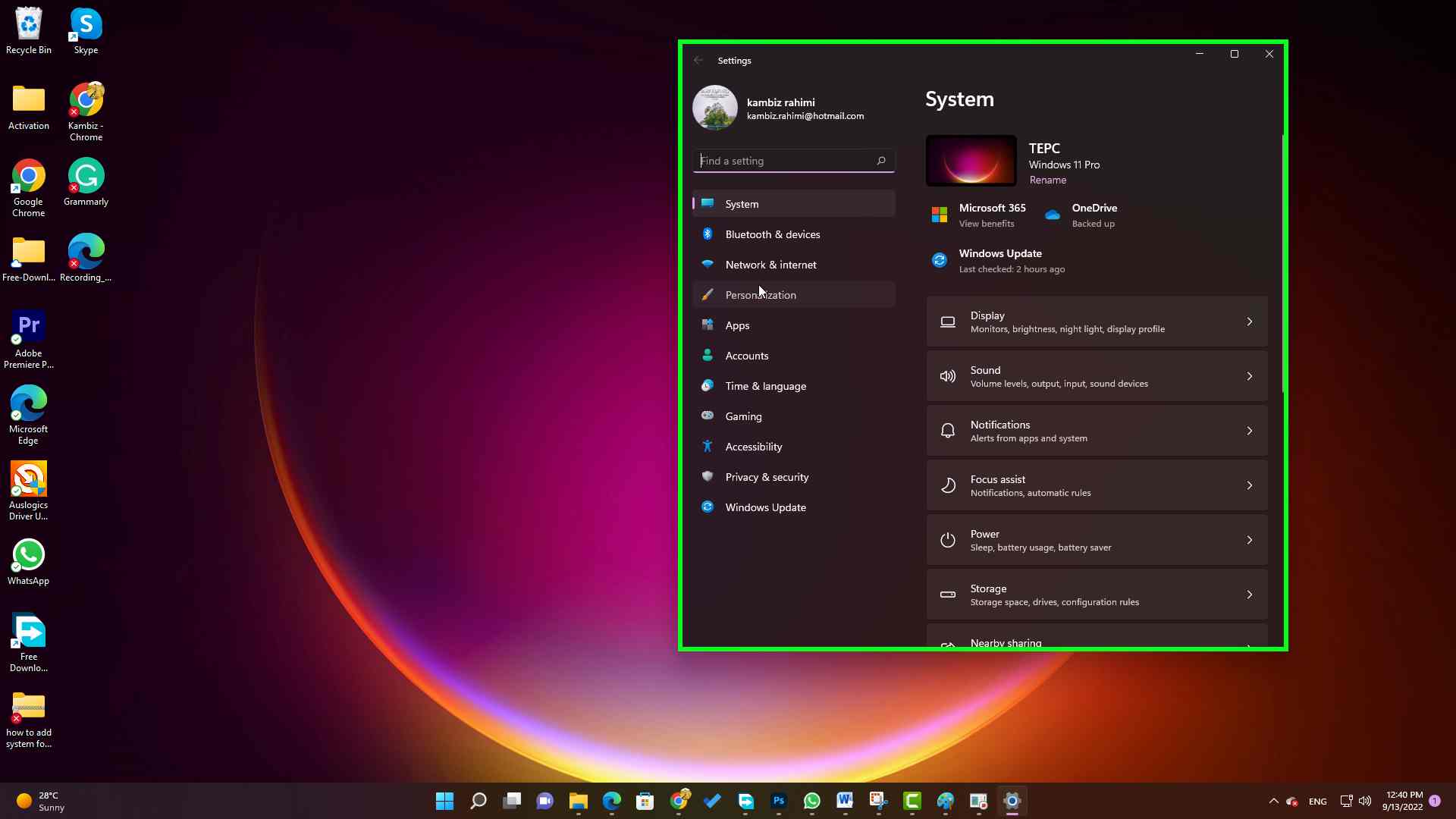This screenshot has width=1456, height=819.
Task: Select Privacy & security settings
Action: click(767, 476)
